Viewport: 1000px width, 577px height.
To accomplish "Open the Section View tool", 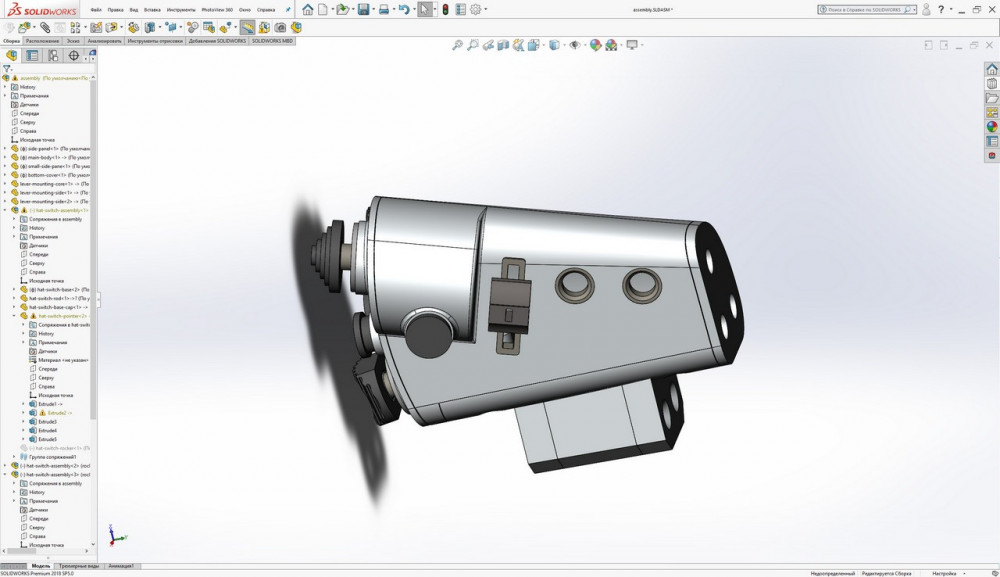I will [x=504, y=45].
